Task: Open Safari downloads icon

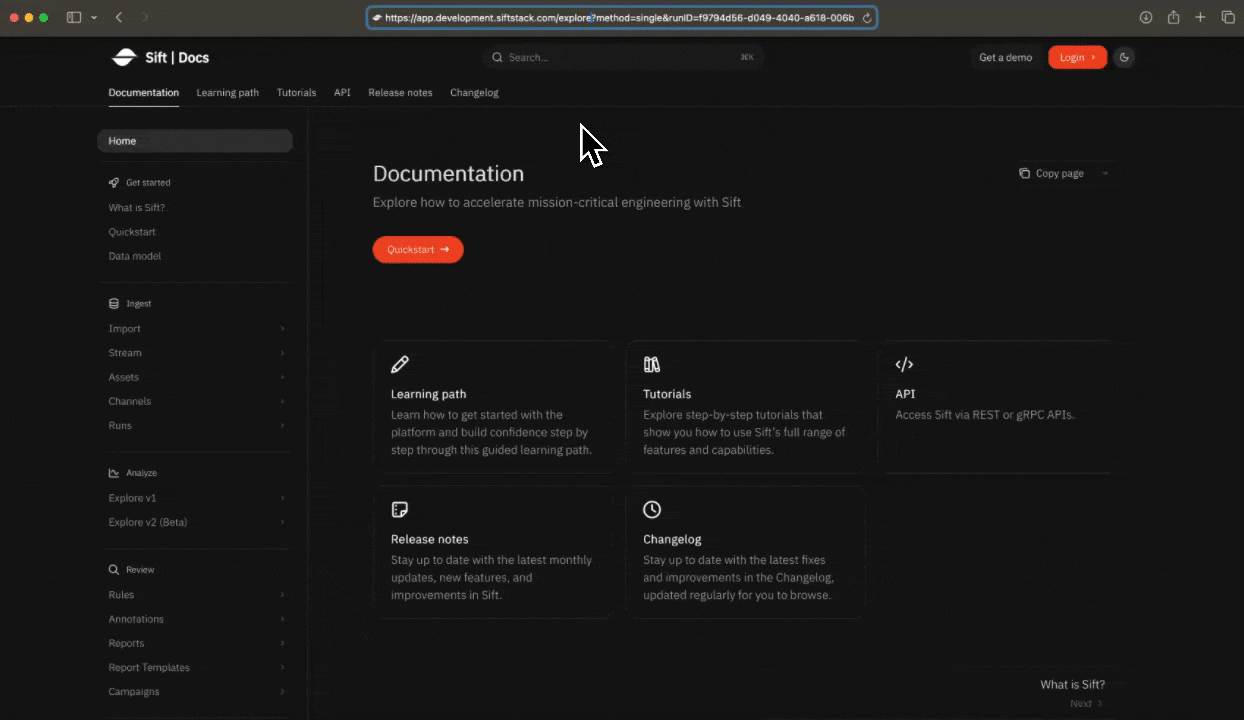Action: [1146, 17]
